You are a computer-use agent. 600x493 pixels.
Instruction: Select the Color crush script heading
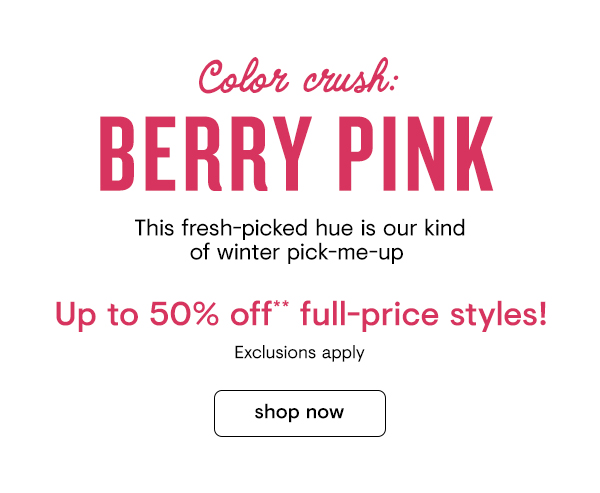coord(298,76)
